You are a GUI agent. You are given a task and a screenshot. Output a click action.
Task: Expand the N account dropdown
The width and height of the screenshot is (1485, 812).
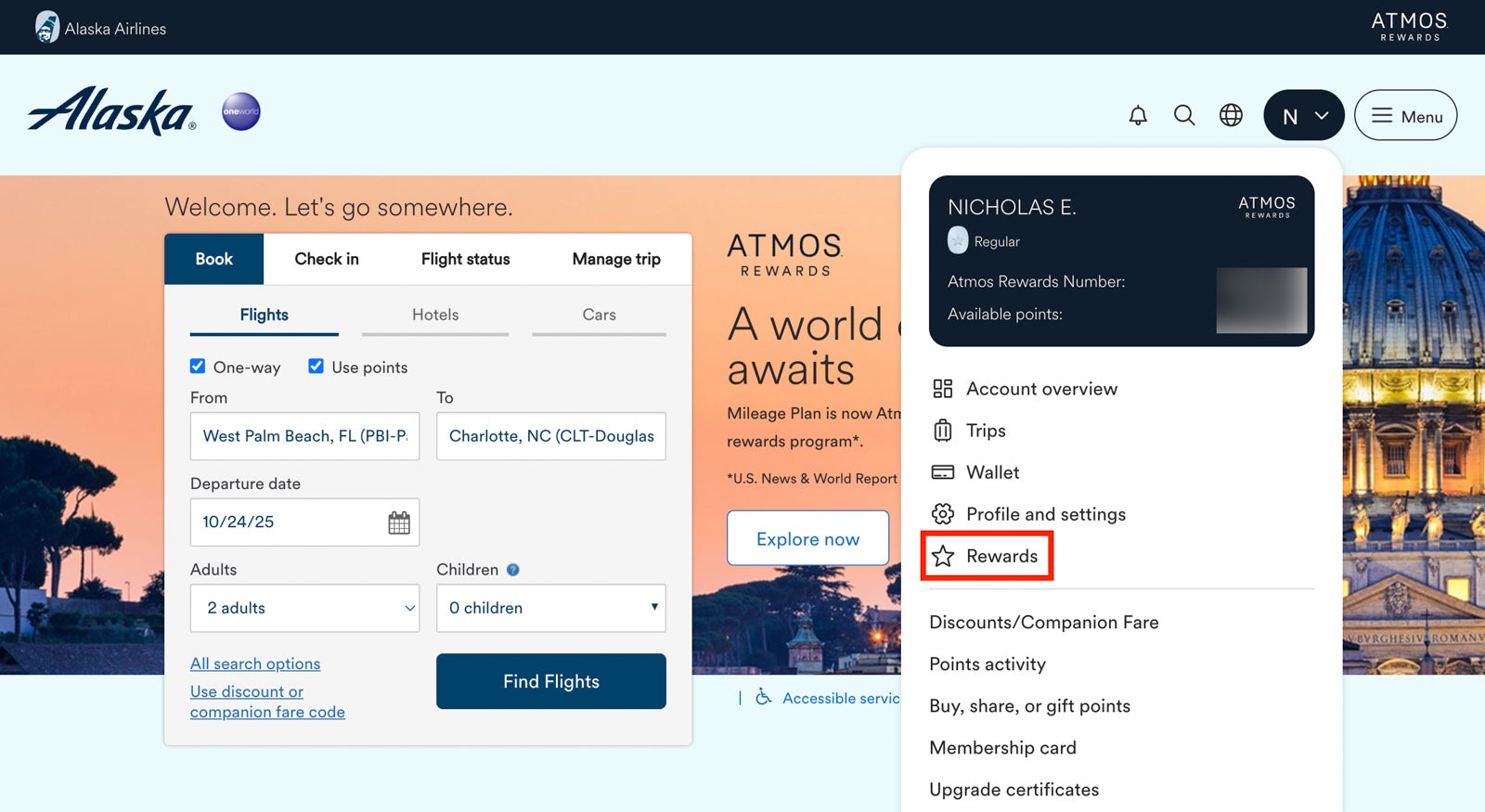1304,115
